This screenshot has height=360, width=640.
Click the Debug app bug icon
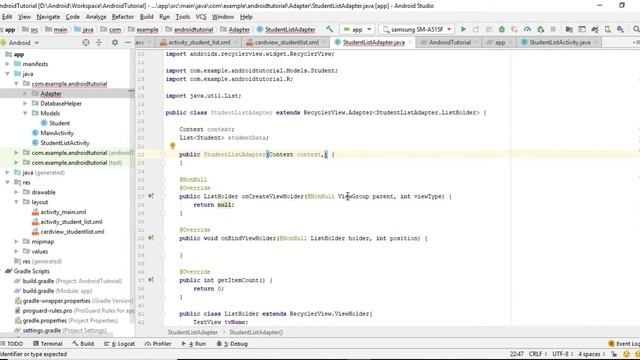(502, 29)
